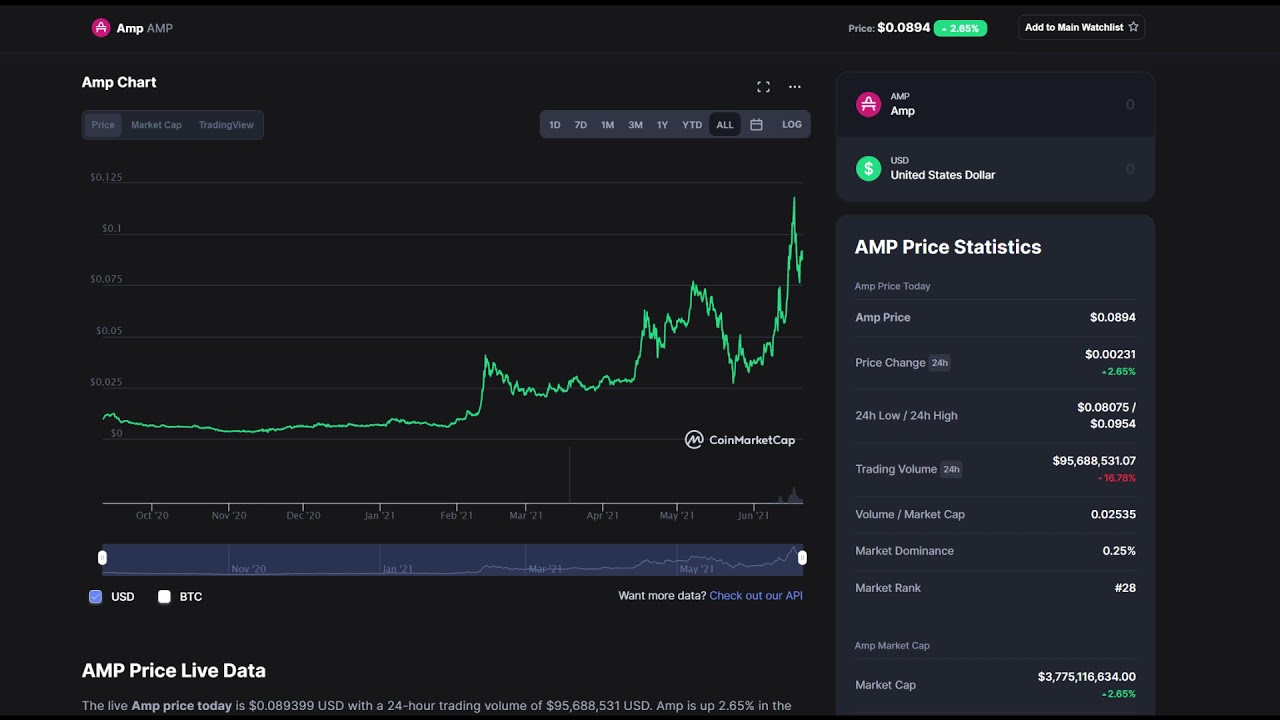1280x720 pixels.
Task: Click the 24h tag next to Price Change
Action: [940, 363]
